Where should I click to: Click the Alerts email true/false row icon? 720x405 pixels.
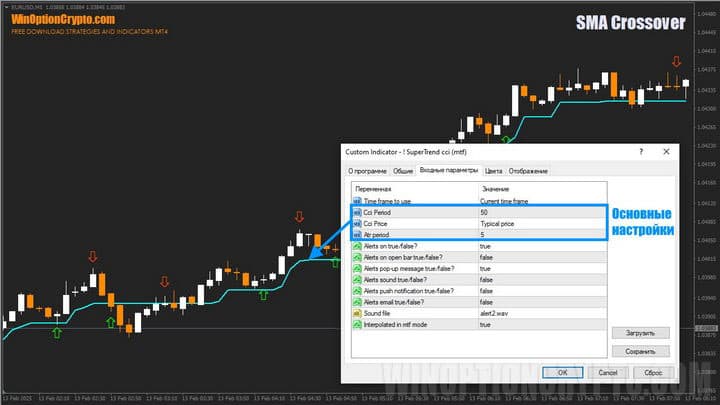[356, 302]
